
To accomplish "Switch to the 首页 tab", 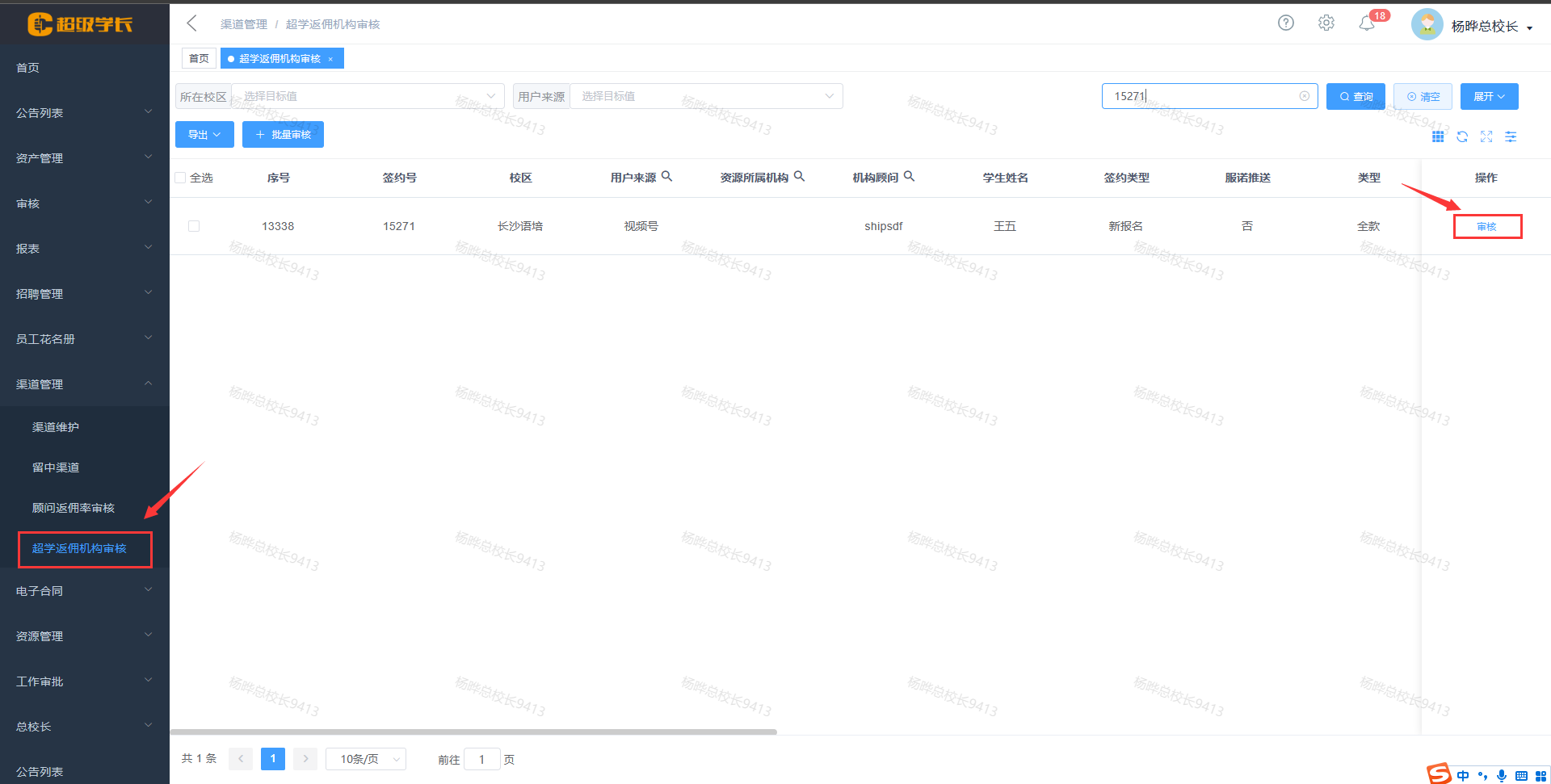I will click(199, 58).
